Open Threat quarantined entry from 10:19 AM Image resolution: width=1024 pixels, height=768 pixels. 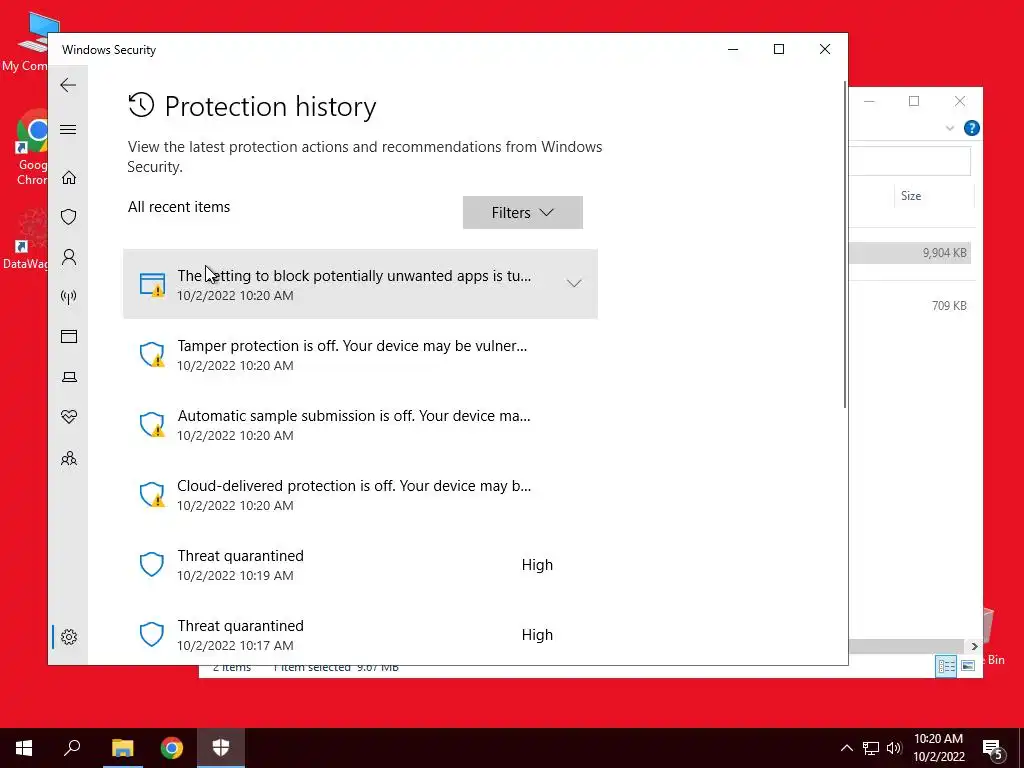click(360, 564)
